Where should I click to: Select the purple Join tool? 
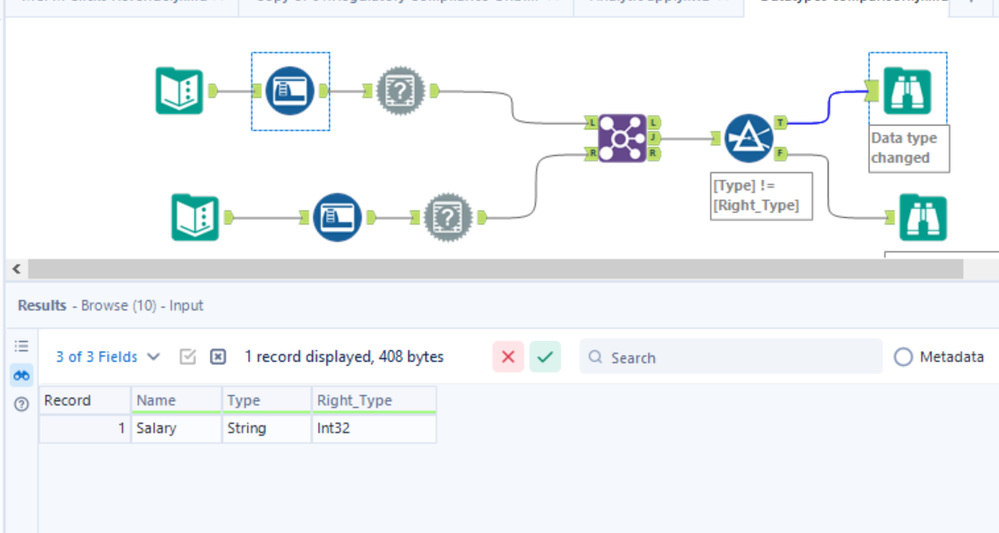tap(622, 138)
